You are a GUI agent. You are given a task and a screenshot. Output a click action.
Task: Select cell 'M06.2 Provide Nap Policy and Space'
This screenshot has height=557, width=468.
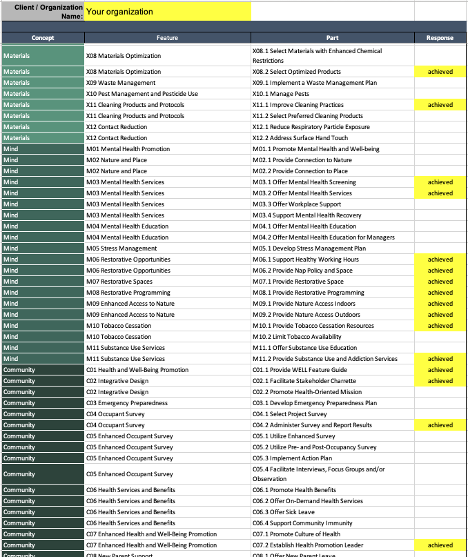point(333,270)
